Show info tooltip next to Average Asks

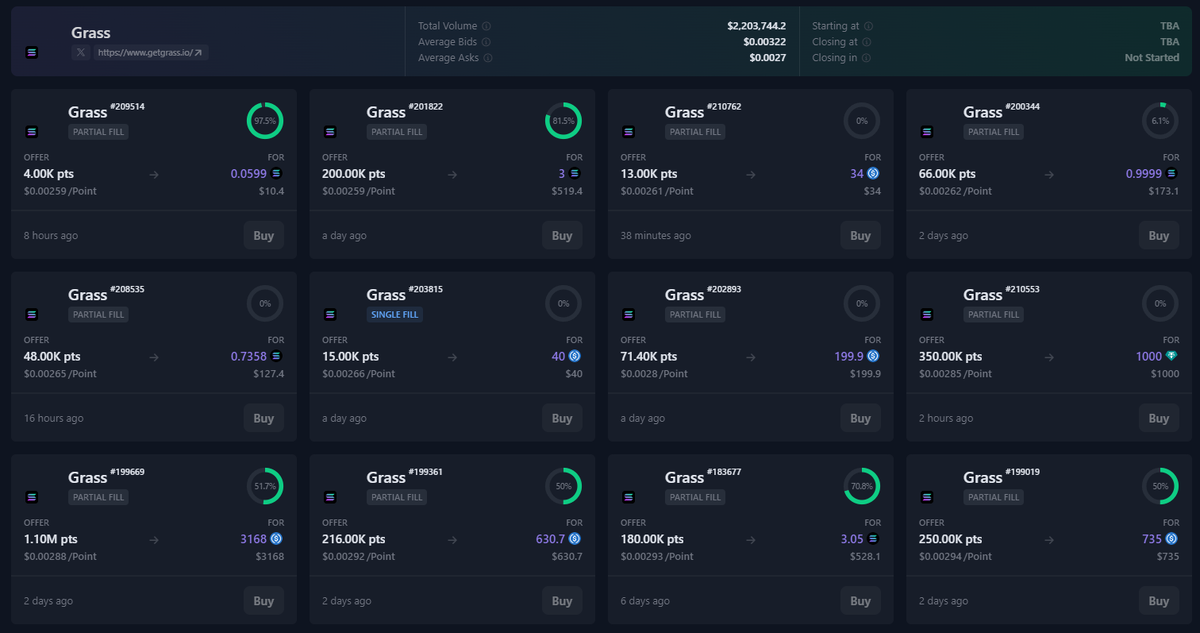[486, 58]
